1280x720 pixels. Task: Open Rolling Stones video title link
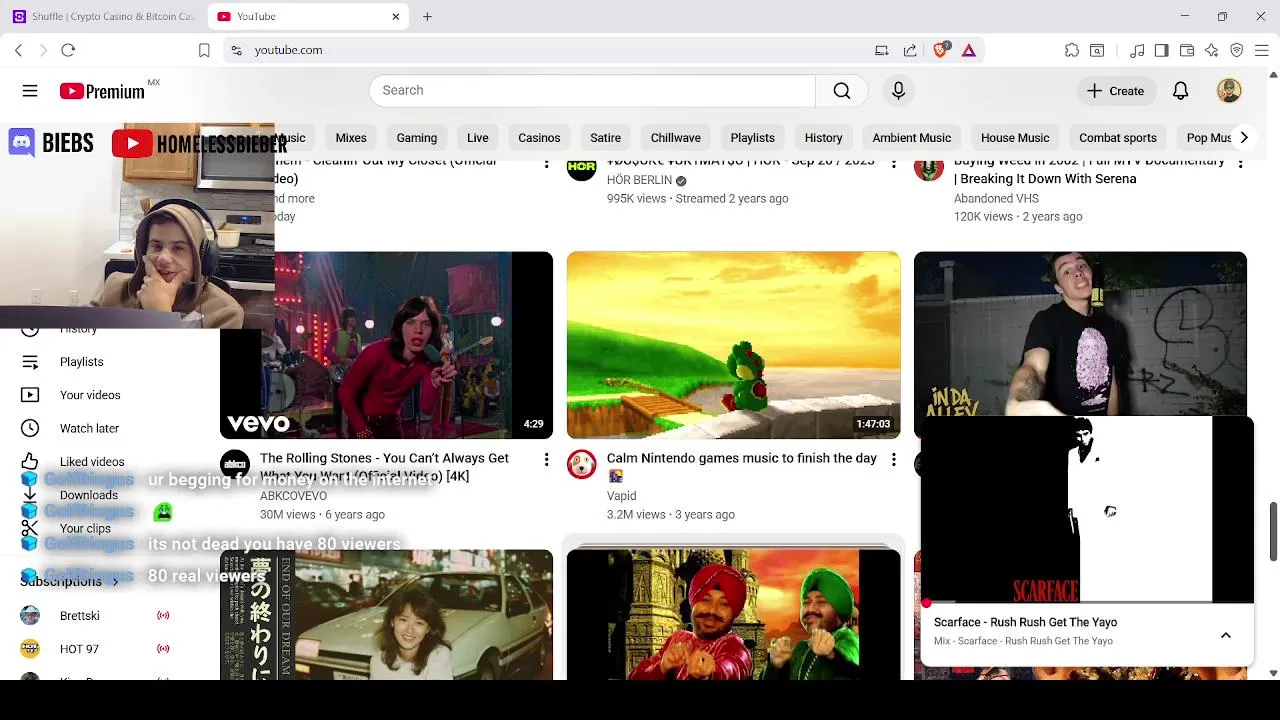click(x=384, y=467)
